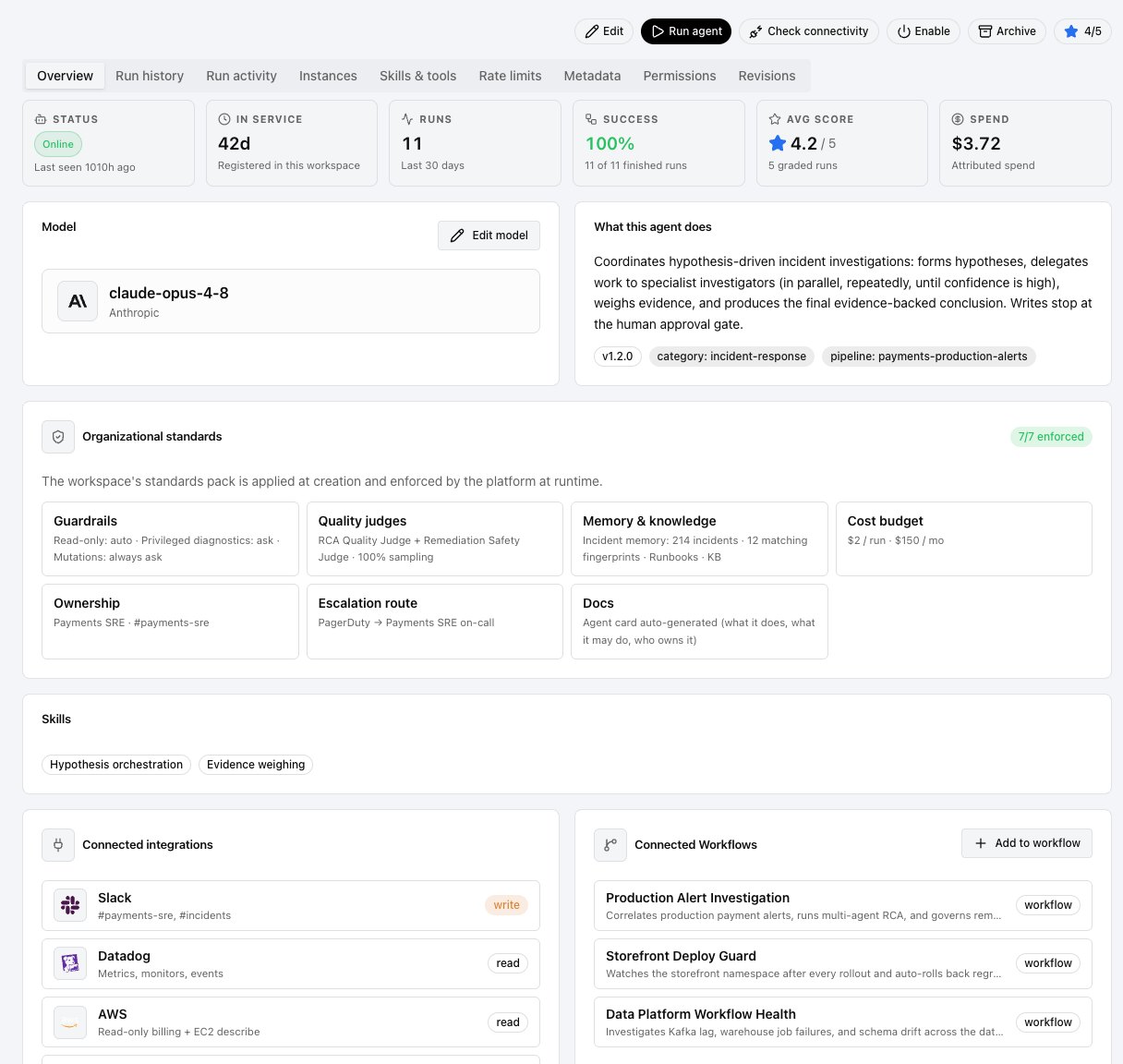Open the Permissions tab

pos(680,76)
